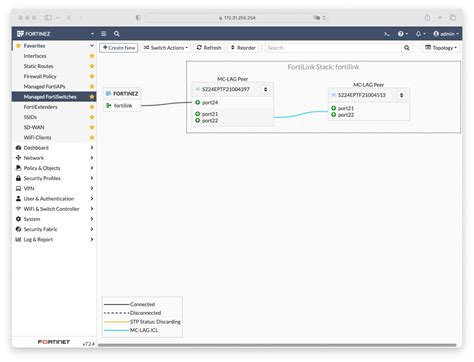This screenshot has height=362, width=474.
Task: Open WiFi Clients in Favorites
Action: 37,137
